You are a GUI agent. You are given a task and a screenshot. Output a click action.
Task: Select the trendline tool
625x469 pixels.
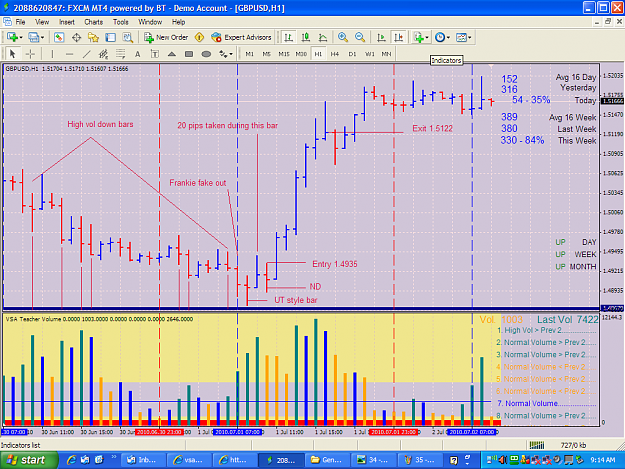point(86,54)
